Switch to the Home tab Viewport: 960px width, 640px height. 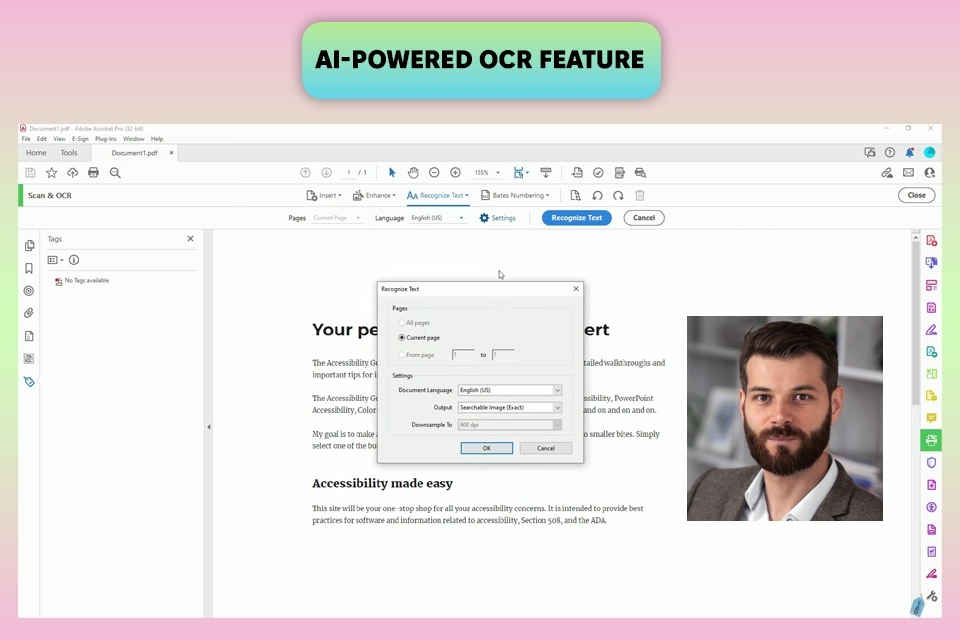pos(36,152)
